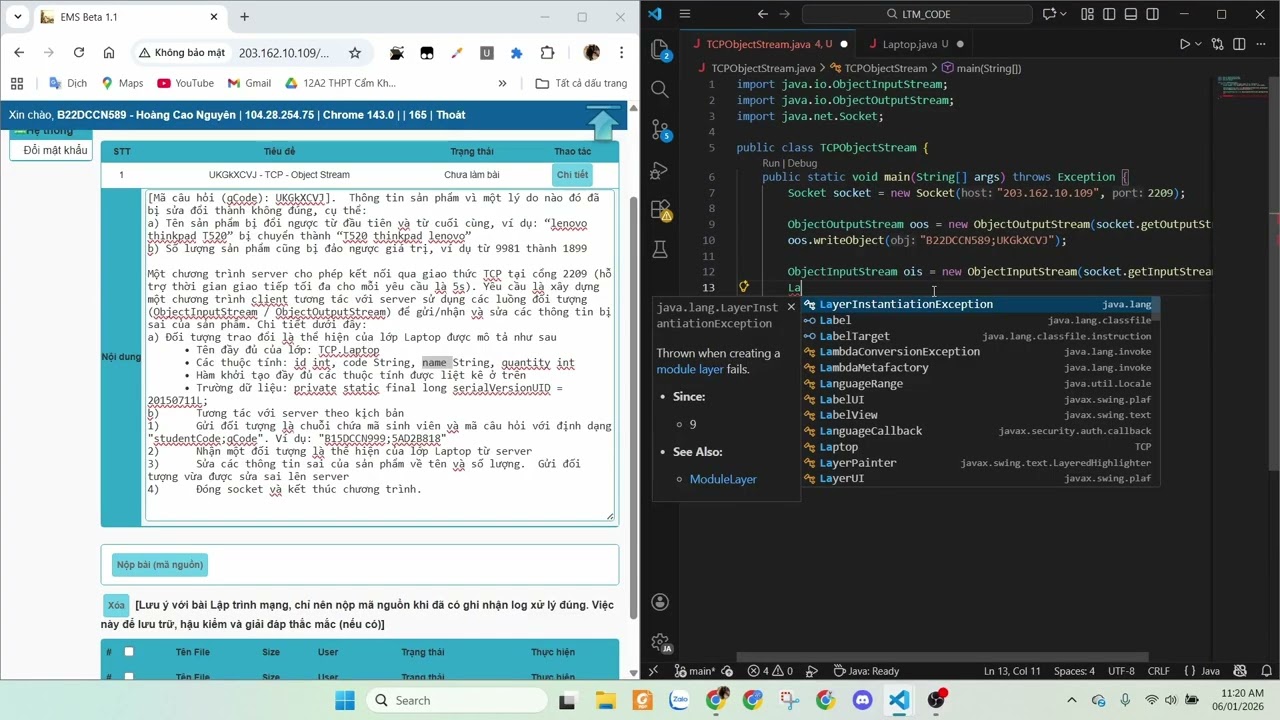Click LTM_CODE command center search box

(918, 14)
